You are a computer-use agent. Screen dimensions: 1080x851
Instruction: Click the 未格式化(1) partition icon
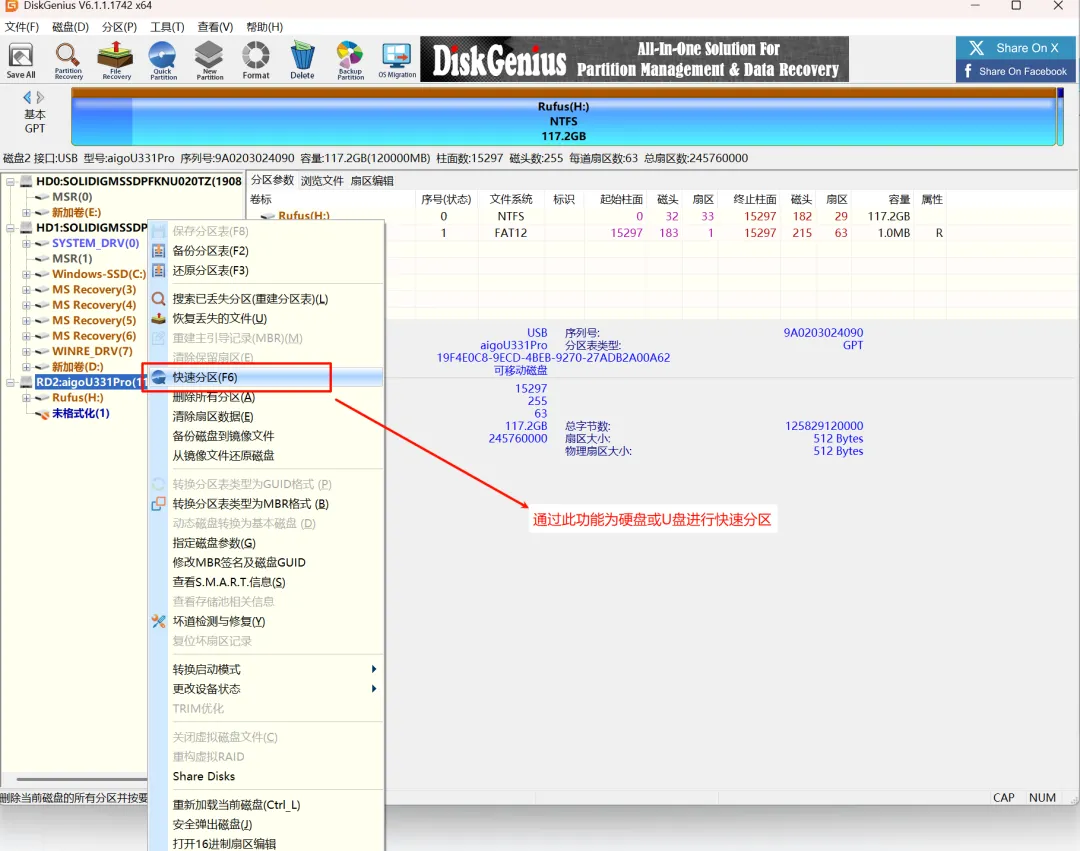[43, 414]
